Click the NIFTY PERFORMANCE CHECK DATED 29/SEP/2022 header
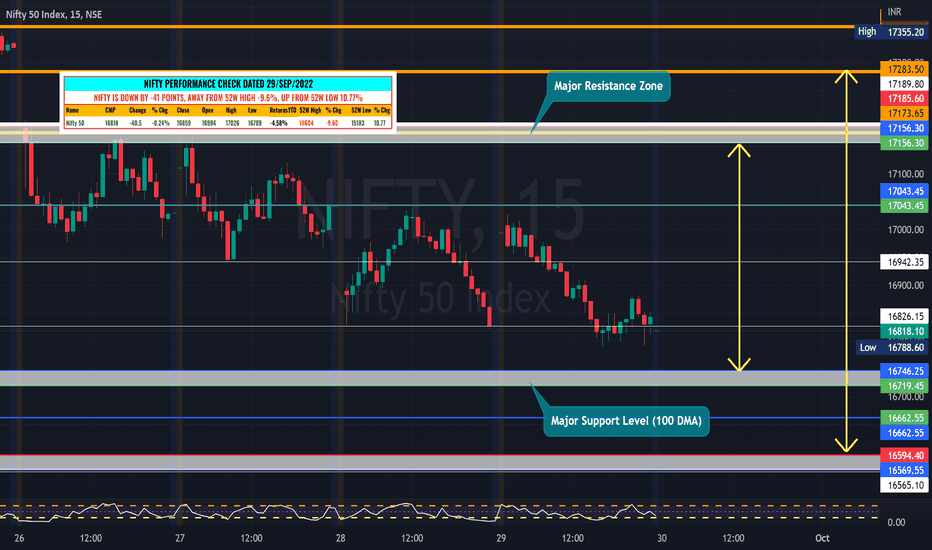 pyautogui.click(x=228, y=84)
